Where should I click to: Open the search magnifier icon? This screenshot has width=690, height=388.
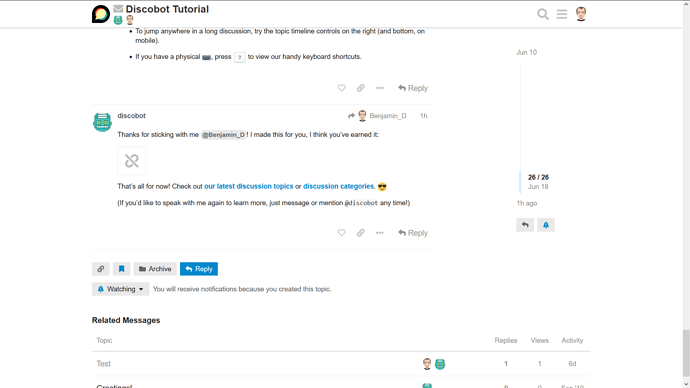tap(543, 14)
